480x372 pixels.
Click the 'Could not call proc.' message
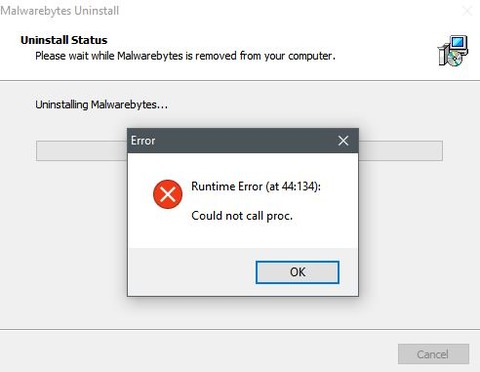242,216
